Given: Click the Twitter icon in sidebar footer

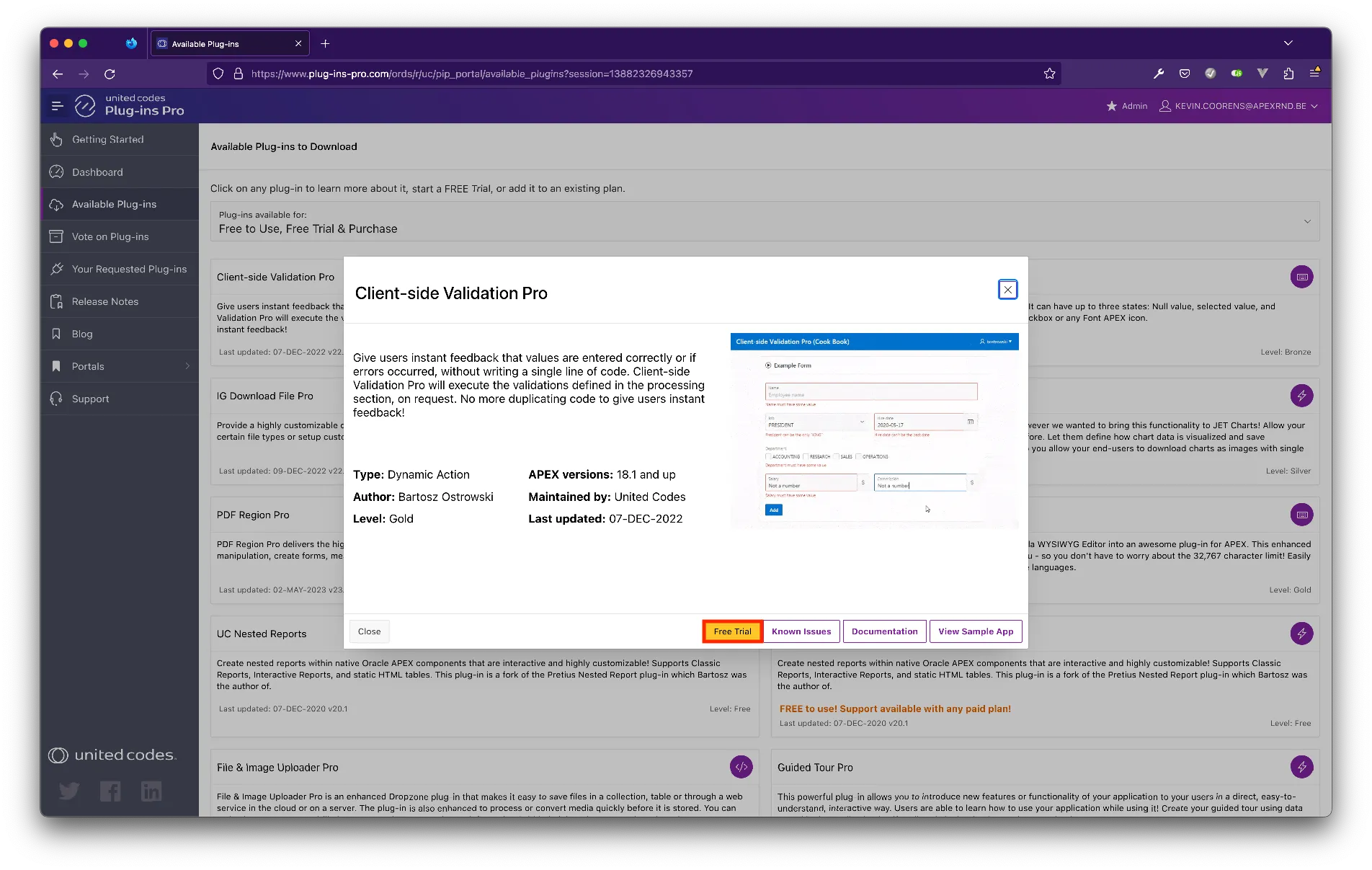Looking at the screenshot, I should point(69,791).
